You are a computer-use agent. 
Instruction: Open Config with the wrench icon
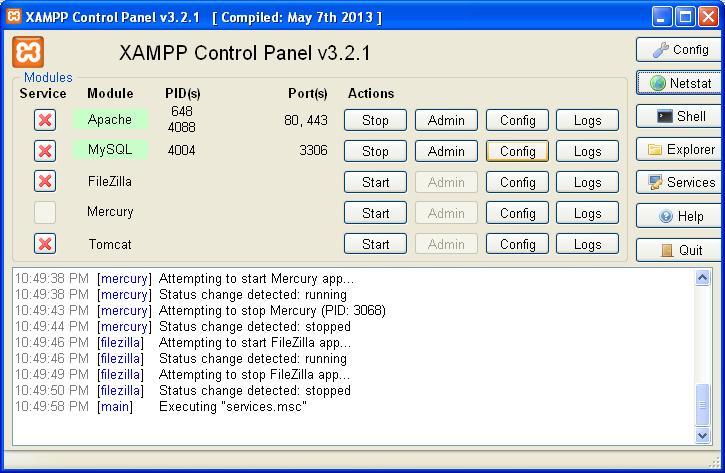click(x=680, y=49)
